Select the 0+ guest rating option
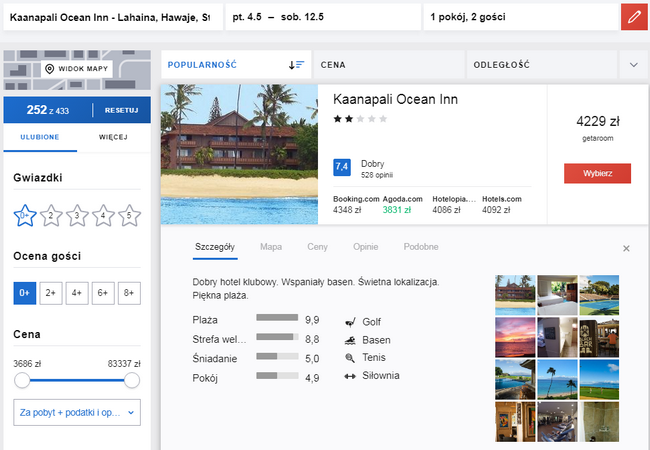650x450 pixels. click(x=25, y=293)
